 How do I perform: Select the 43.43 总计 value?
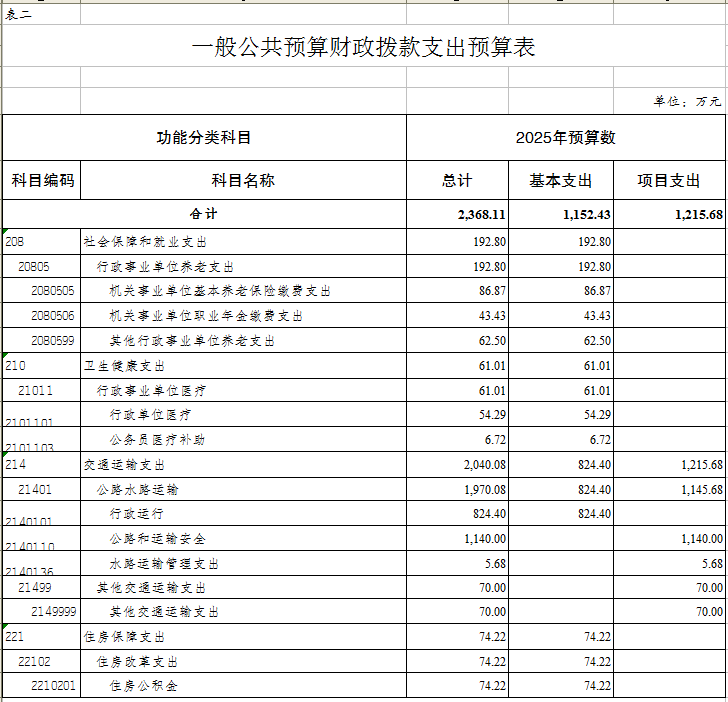pos(457,316)
